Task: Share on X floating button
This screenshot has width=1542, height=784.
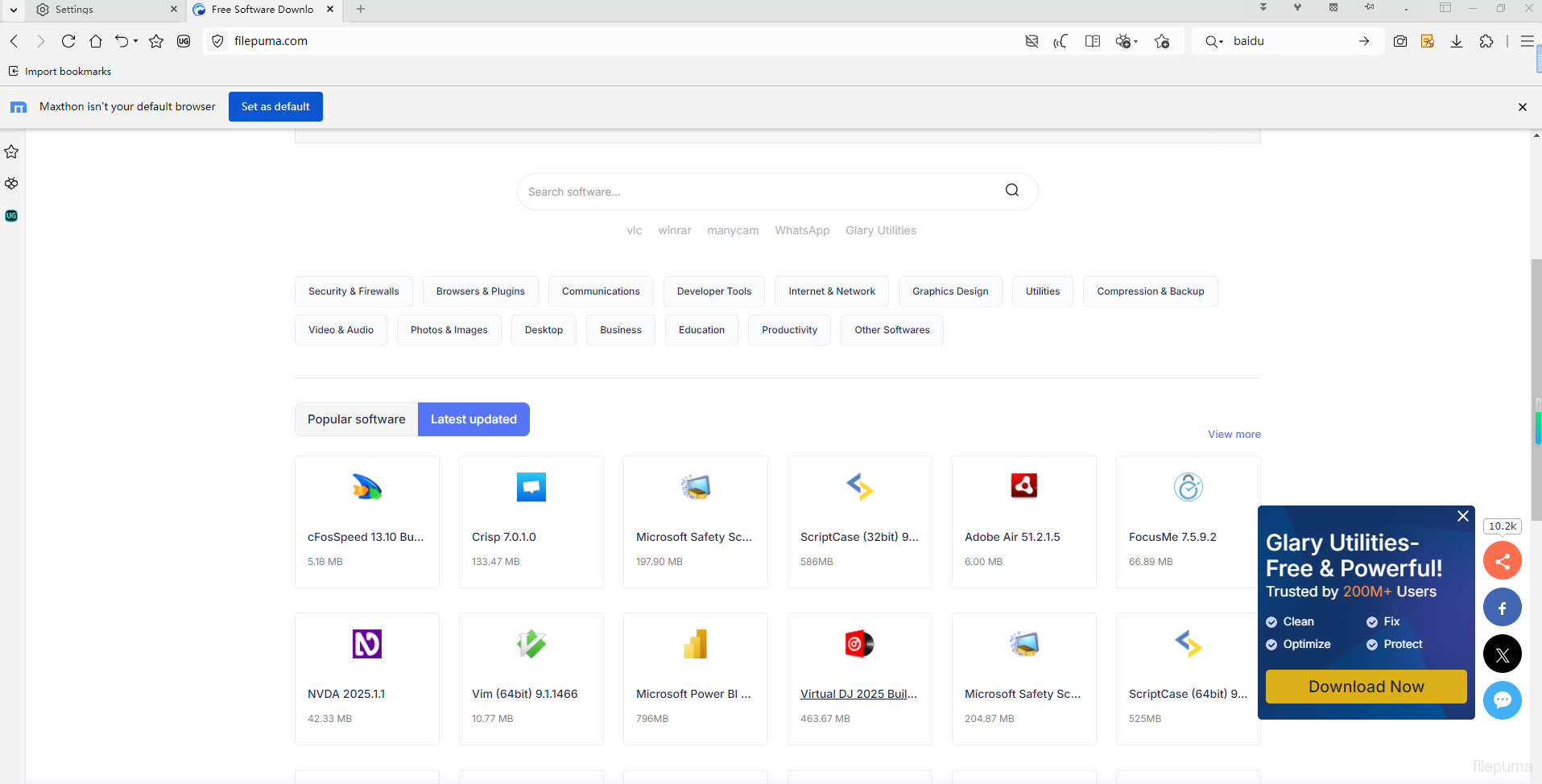Action: 1503,654
